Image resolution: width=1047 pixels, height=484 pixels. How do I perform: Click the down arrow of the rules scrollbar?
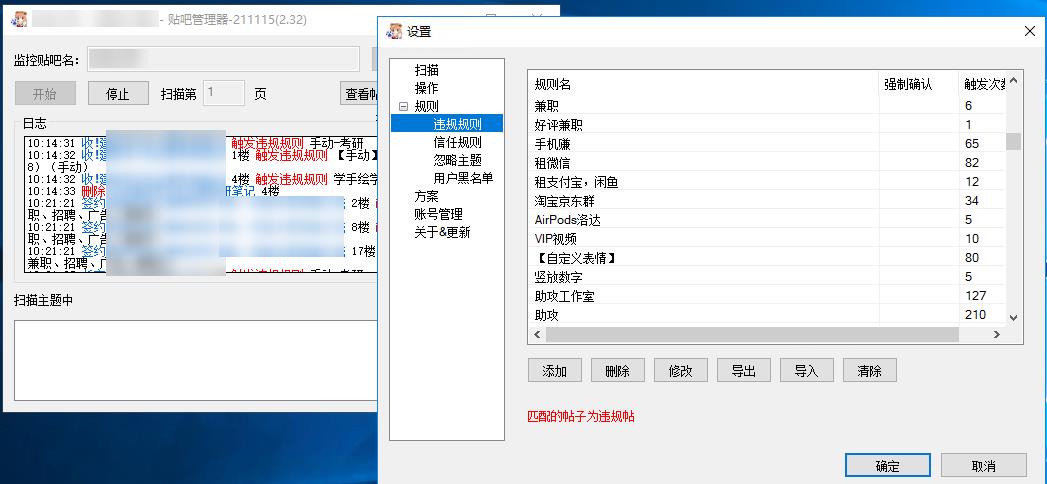pos(1014,318)
